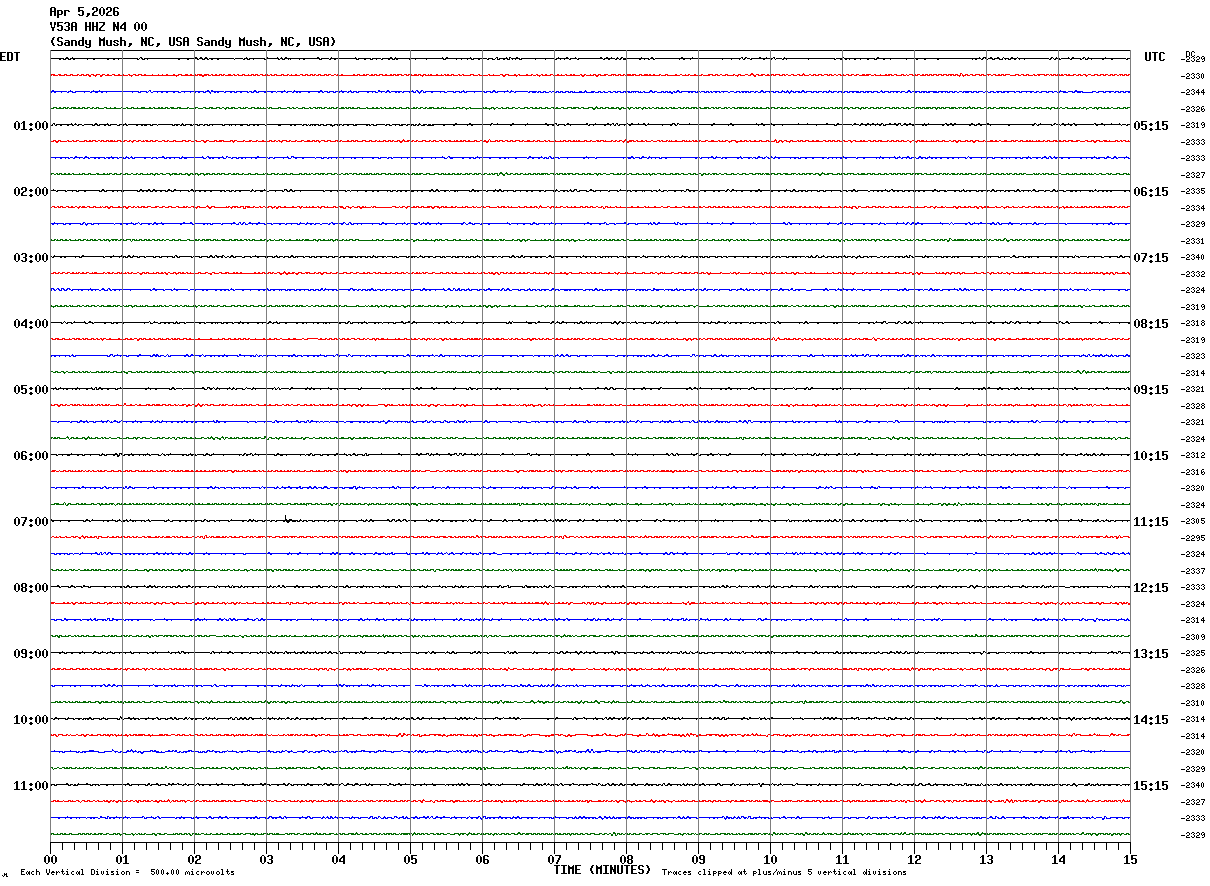The height and width of the screenshot is (886, 1210).
Task: Click the traces clipped footnote text
Action: (784, 872)
